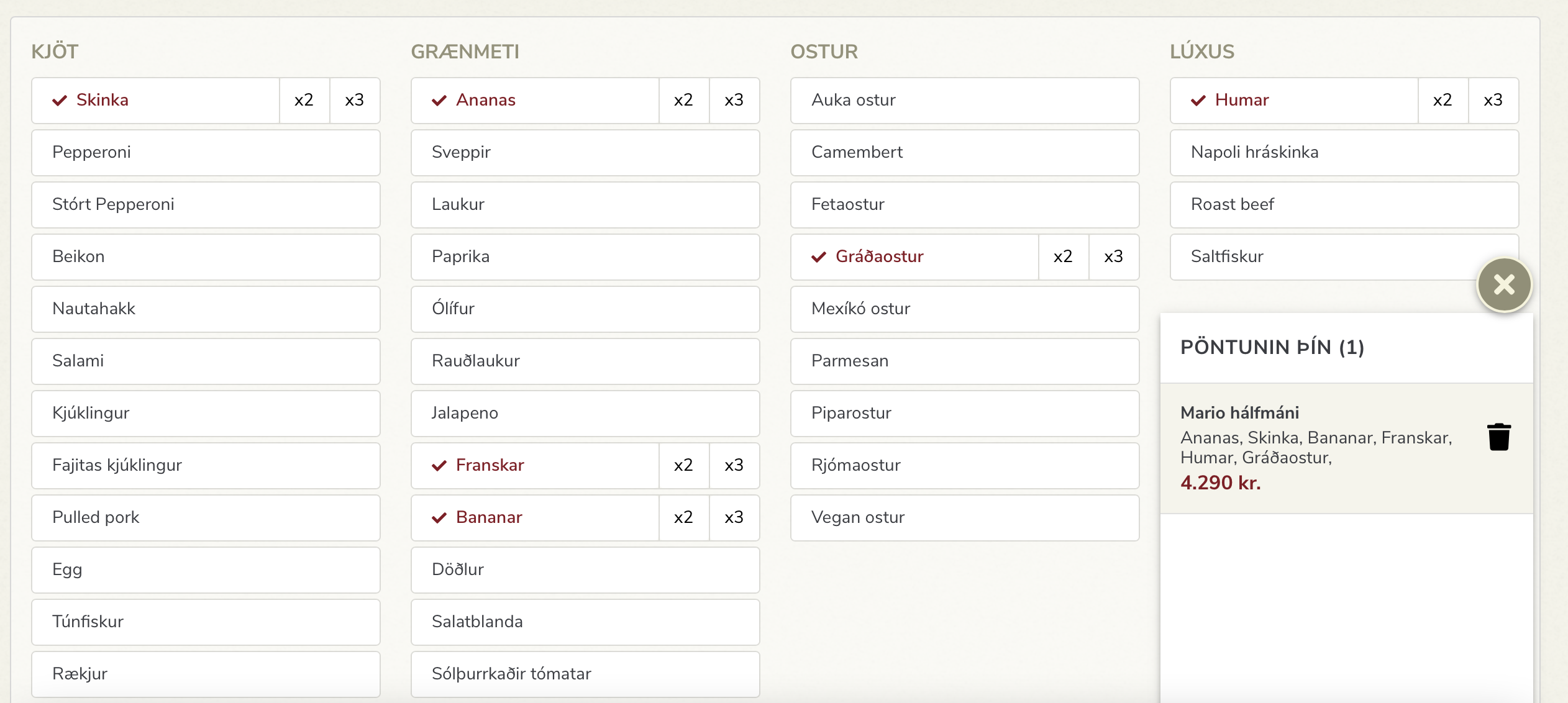This screenshot has height=703, width=1568.
Task: Choose x2 for Humar
Action: pos(1443,101)
